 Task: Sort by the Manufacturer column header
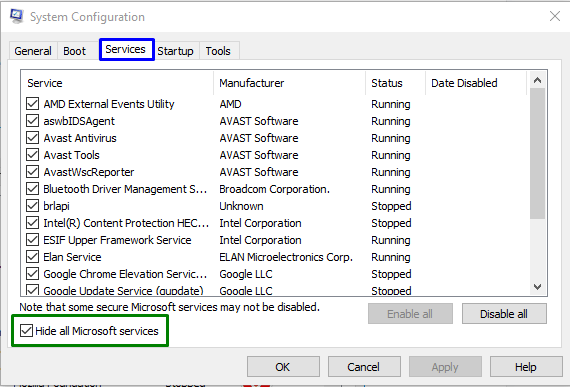pos(289,83)
